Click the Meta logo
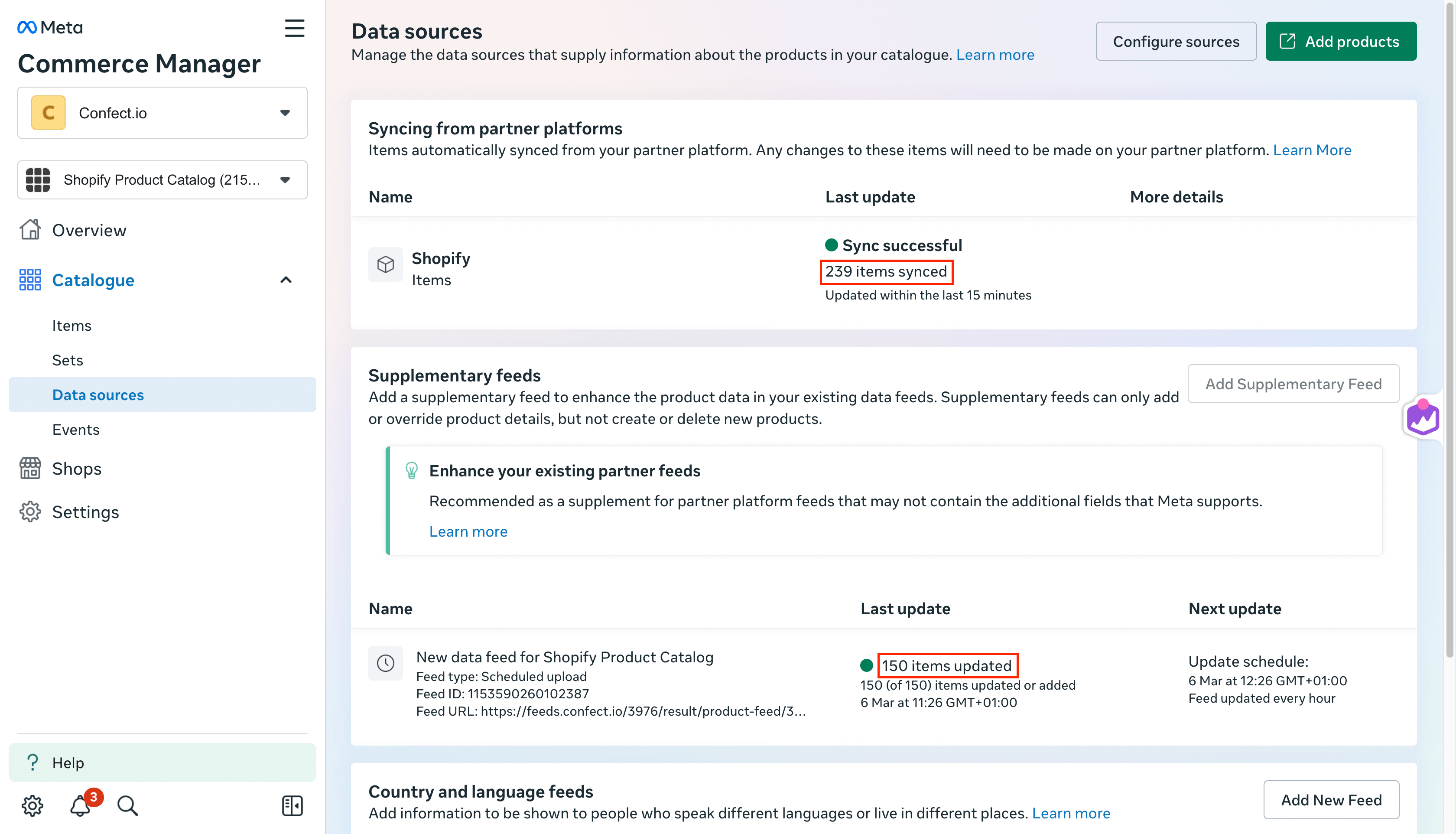This screenshot has height=834, width=1456. pyautogui.click(x=50, y=27)
